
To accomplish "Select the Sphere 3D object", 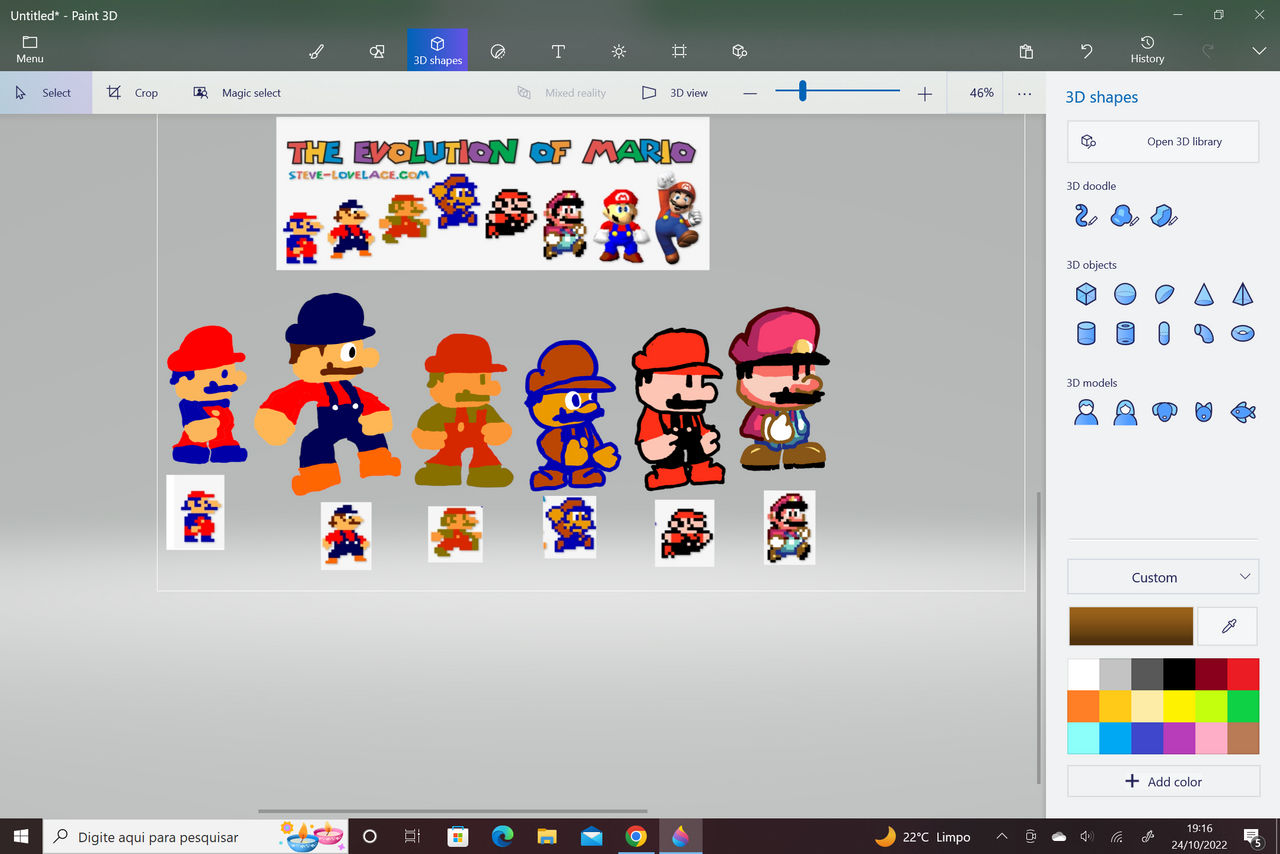I will [x=1125, y=294].
